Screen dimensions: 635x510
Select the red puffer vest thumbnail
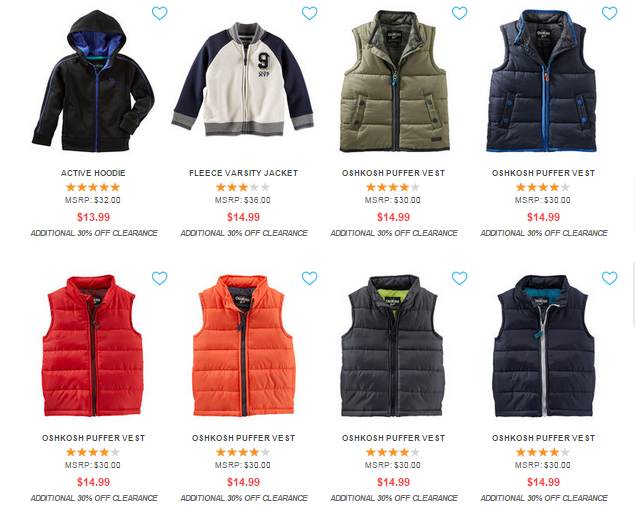(x=93, y=346)
